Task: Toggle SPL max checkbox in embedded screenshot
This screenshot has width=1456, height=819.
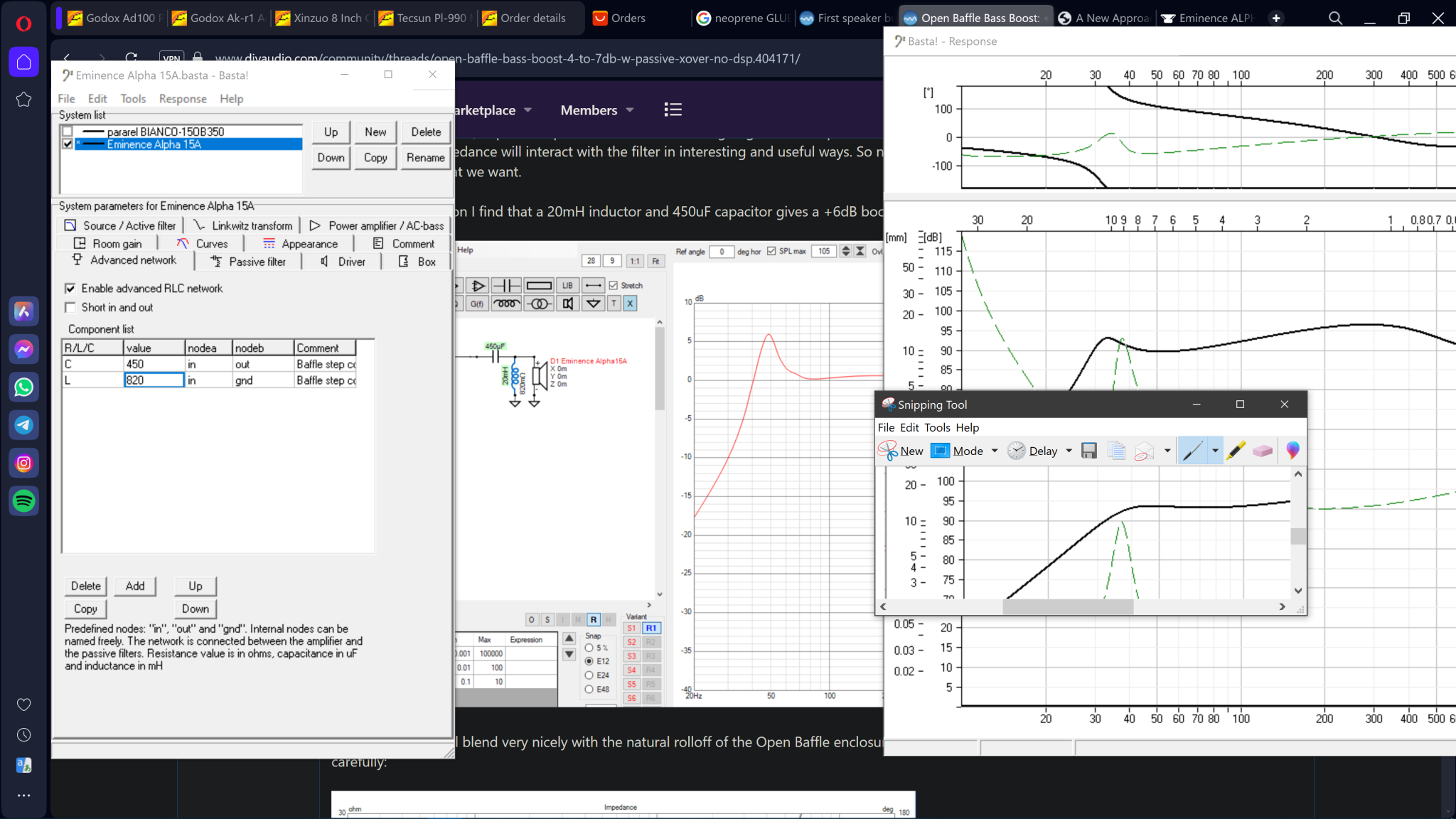Action: [771, 251]
